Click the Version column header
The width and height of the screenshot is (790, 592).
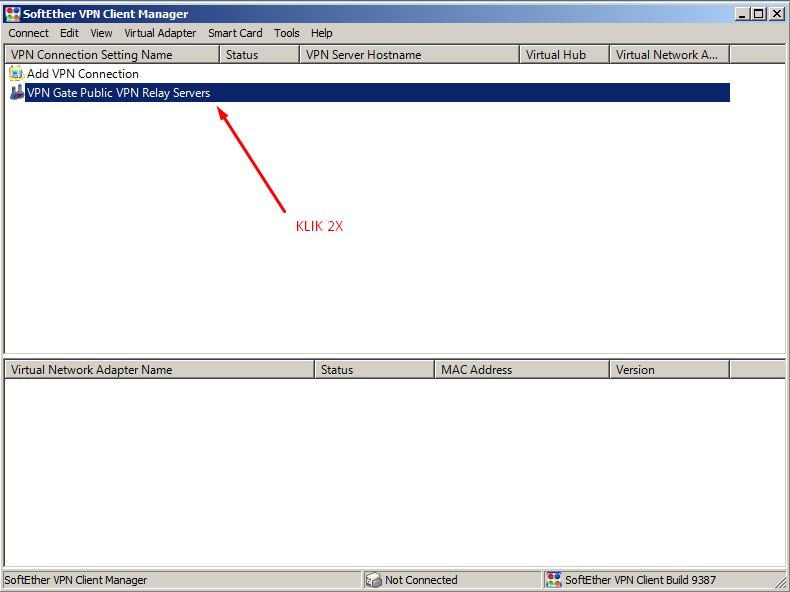tap(670, 370)
